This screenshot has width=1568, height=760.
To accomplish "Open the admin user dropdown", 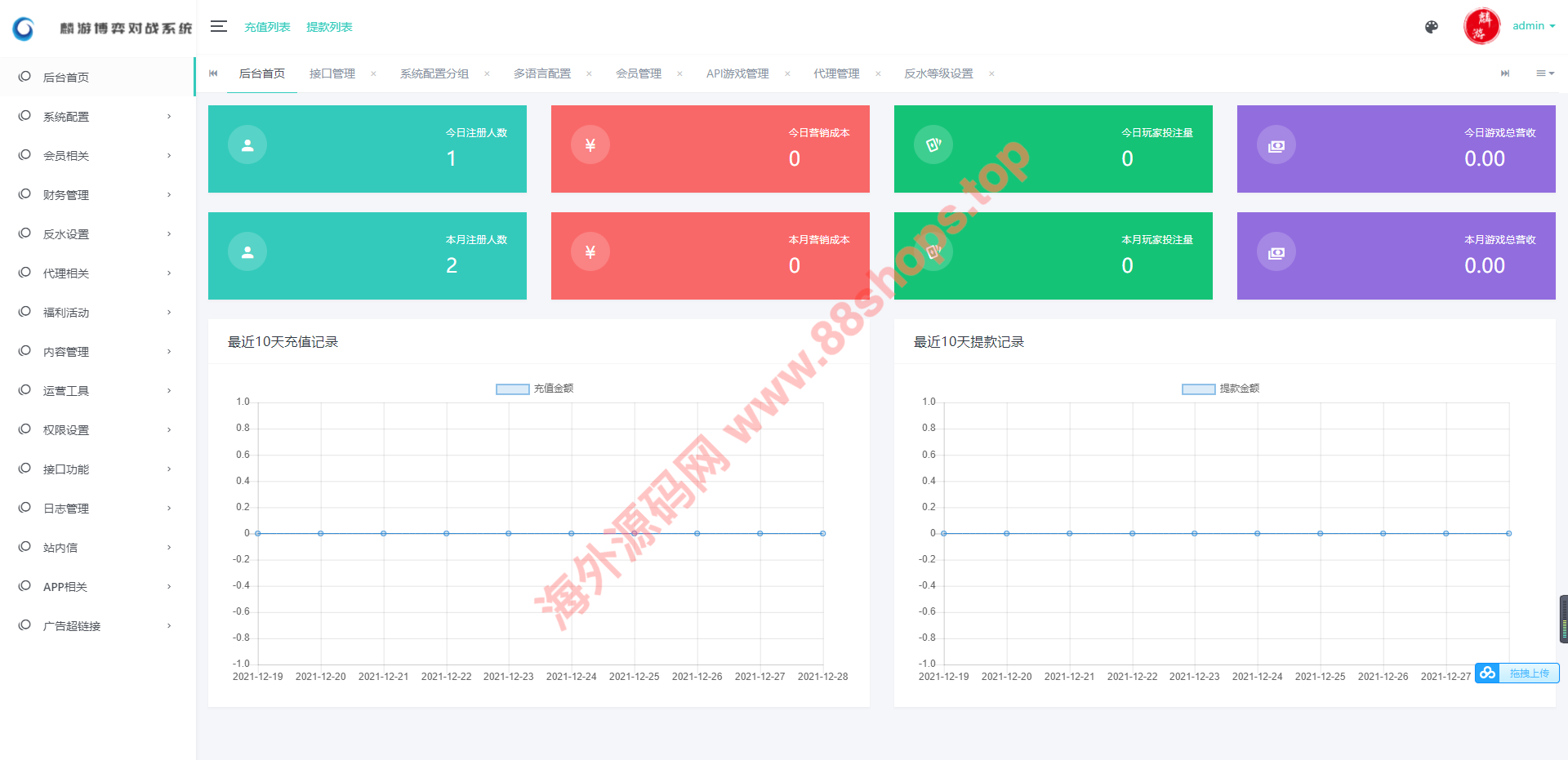I will 1533,26.
